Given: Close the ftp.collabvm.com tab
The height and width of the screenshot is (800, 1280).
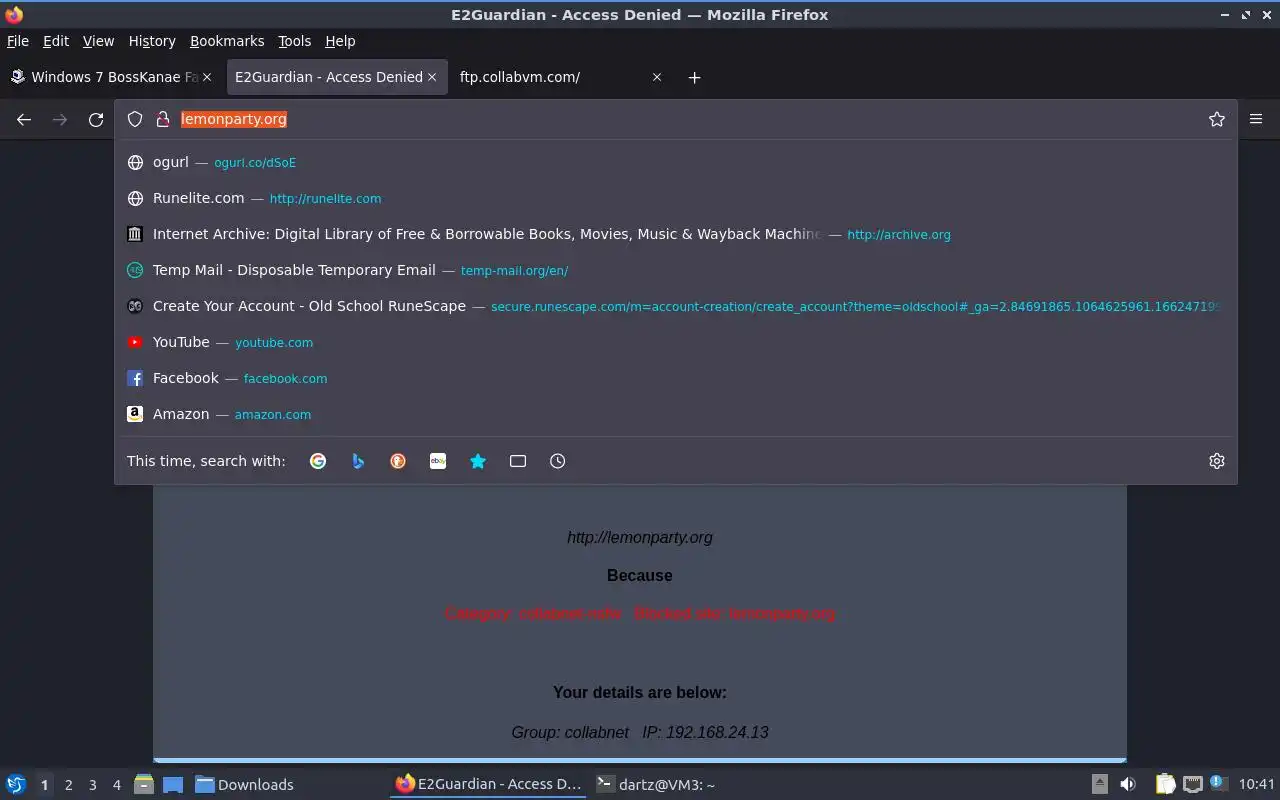Looking at the screenshot, I should [657, 77].
